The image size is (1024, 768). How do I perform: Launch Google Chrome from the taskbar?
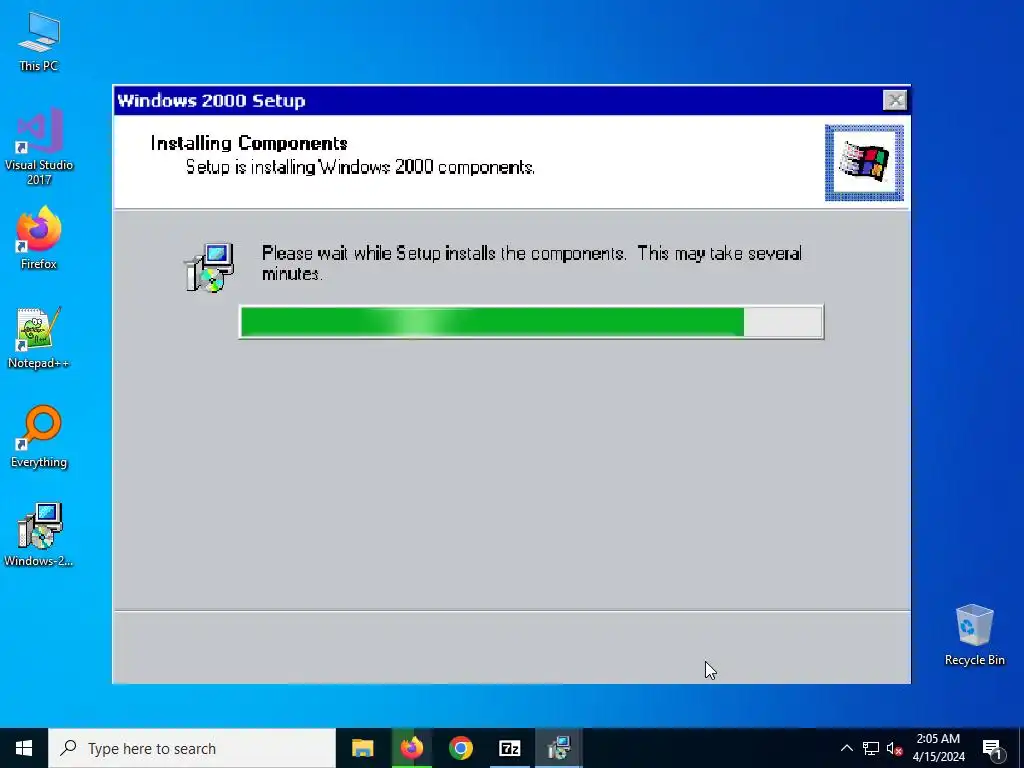[460, 748]
